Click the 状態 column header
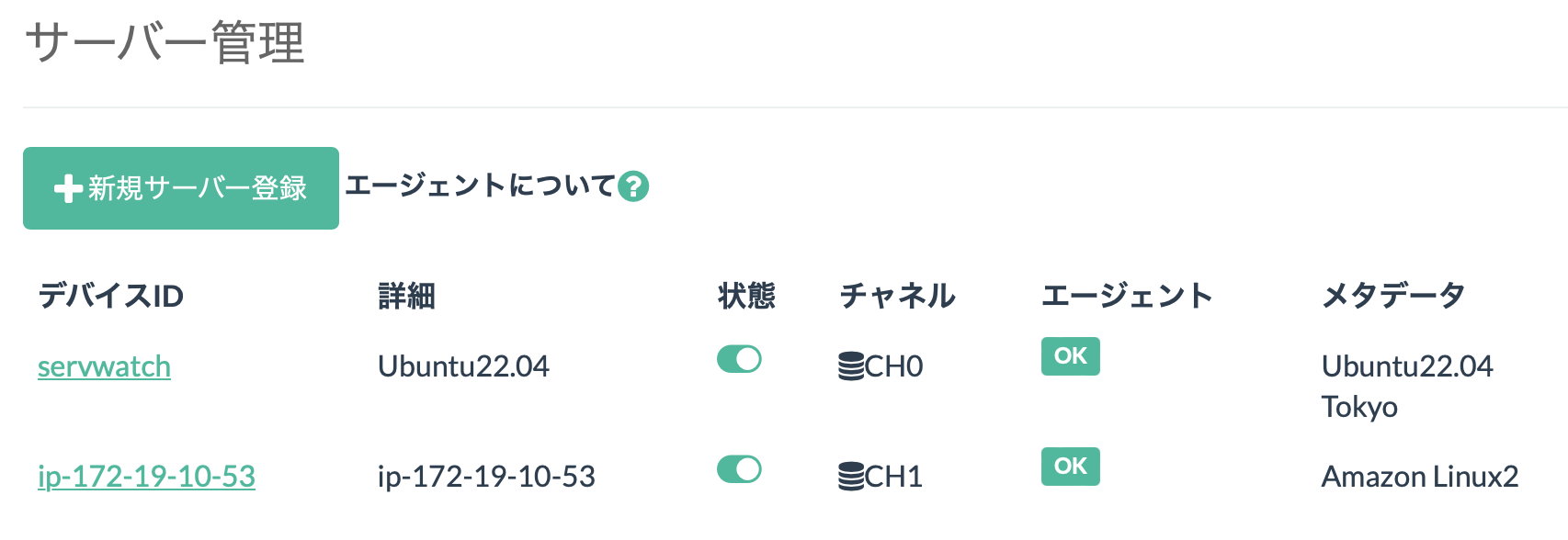This screenshot has height=540, width=1568. 746,296
